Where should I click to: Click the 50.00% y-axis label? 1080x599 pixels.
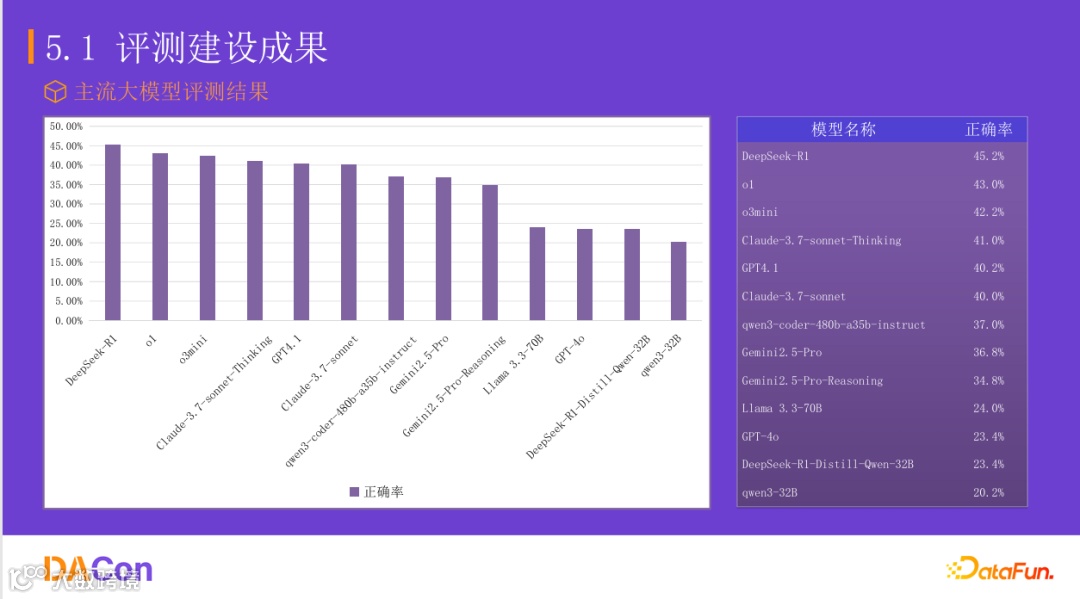click(x=66, y=126)
